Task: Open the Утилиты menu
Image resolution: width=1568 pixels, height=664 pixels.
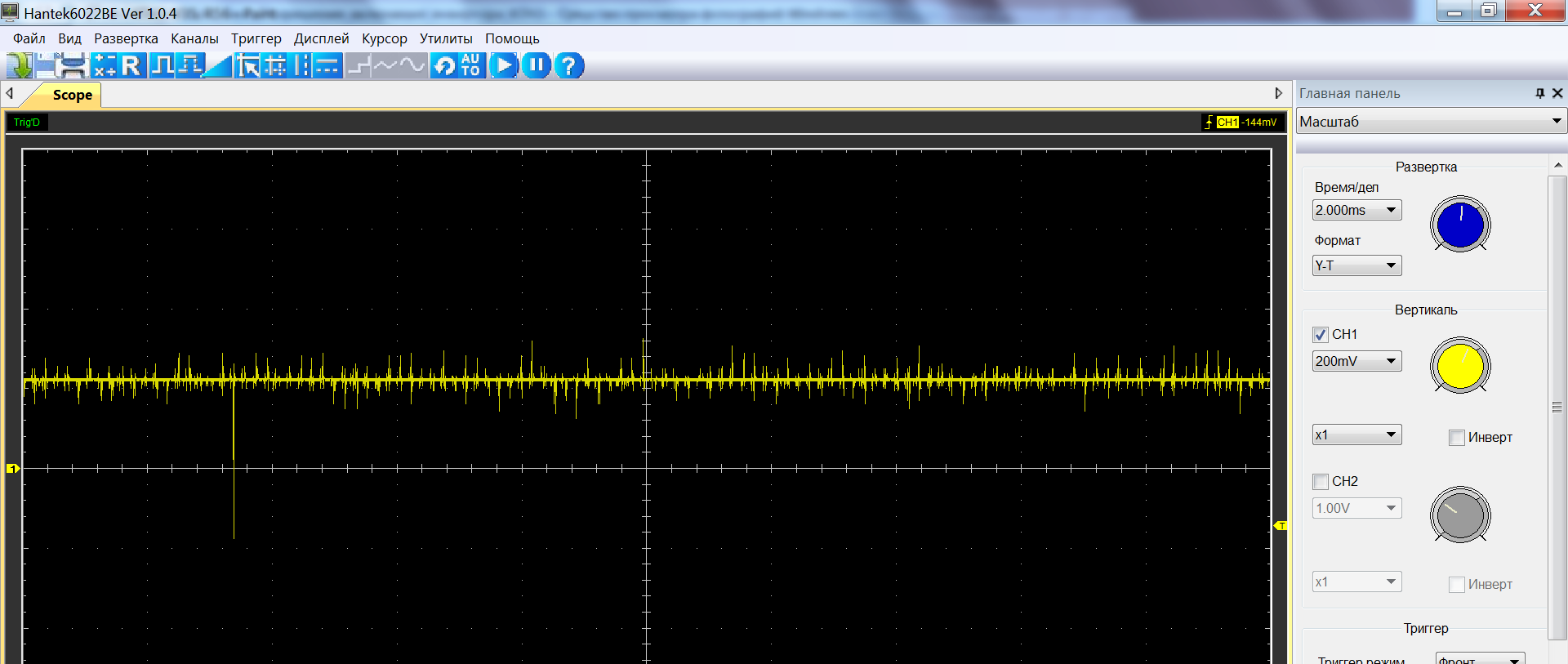Action: pos(446,38)
